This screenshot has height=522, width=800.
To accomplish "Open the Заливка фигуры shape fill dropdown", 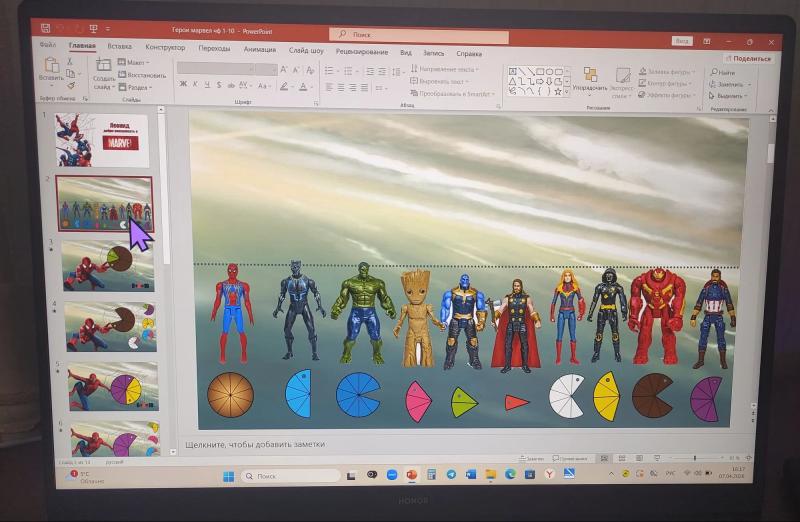I will 667,72.
